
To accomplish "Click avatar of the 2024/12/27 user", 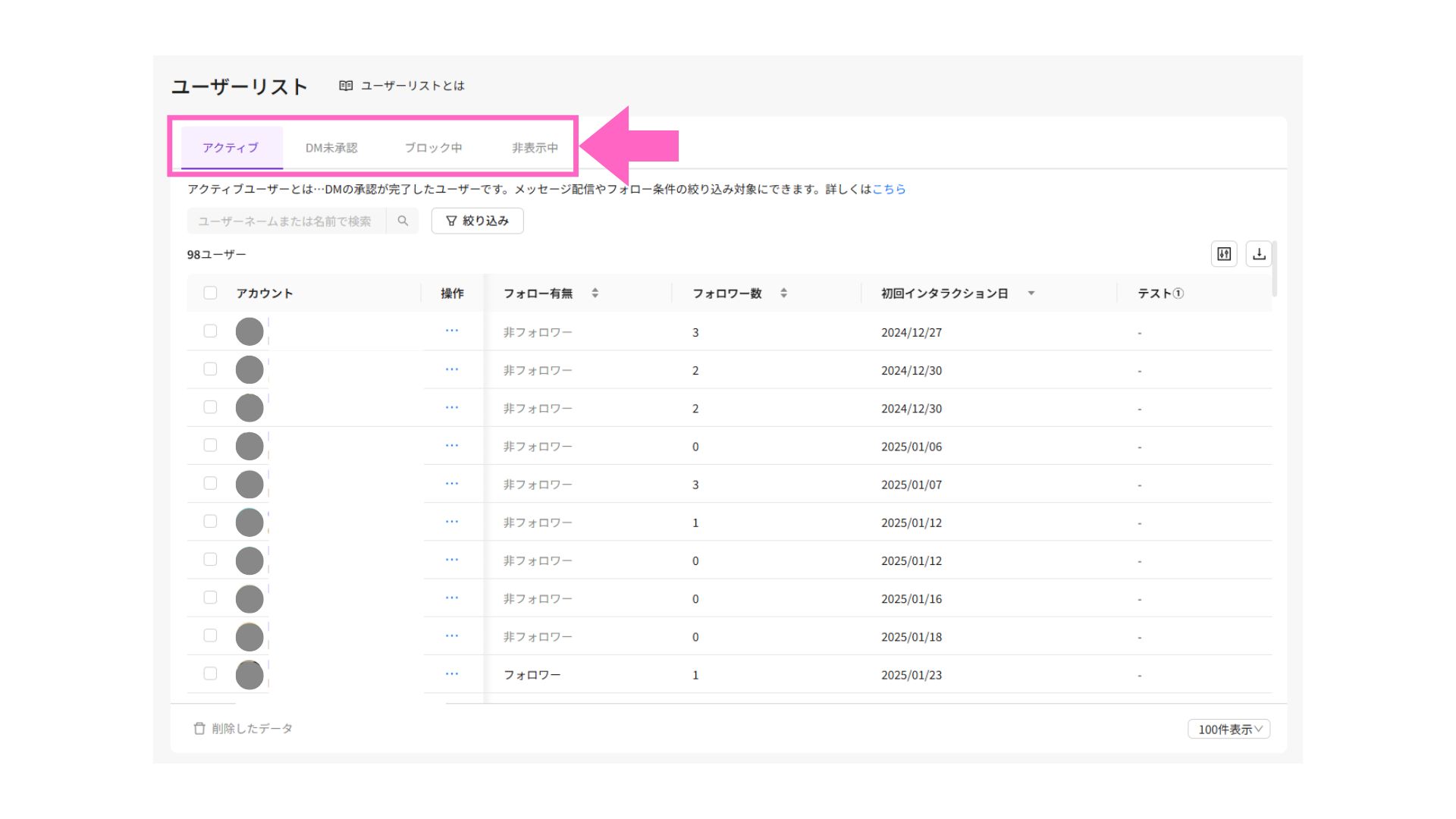I will tap(249, 331).
